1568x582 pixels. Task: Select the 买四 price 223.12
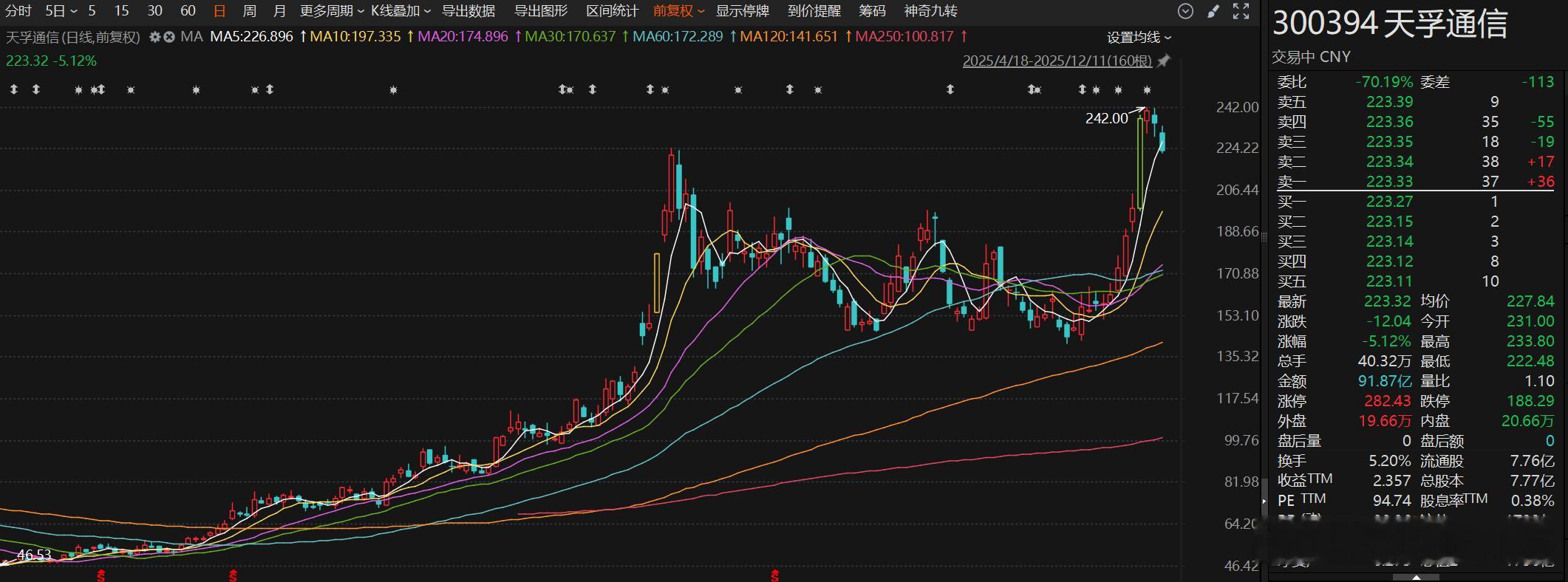click(x=1389, y=261)
